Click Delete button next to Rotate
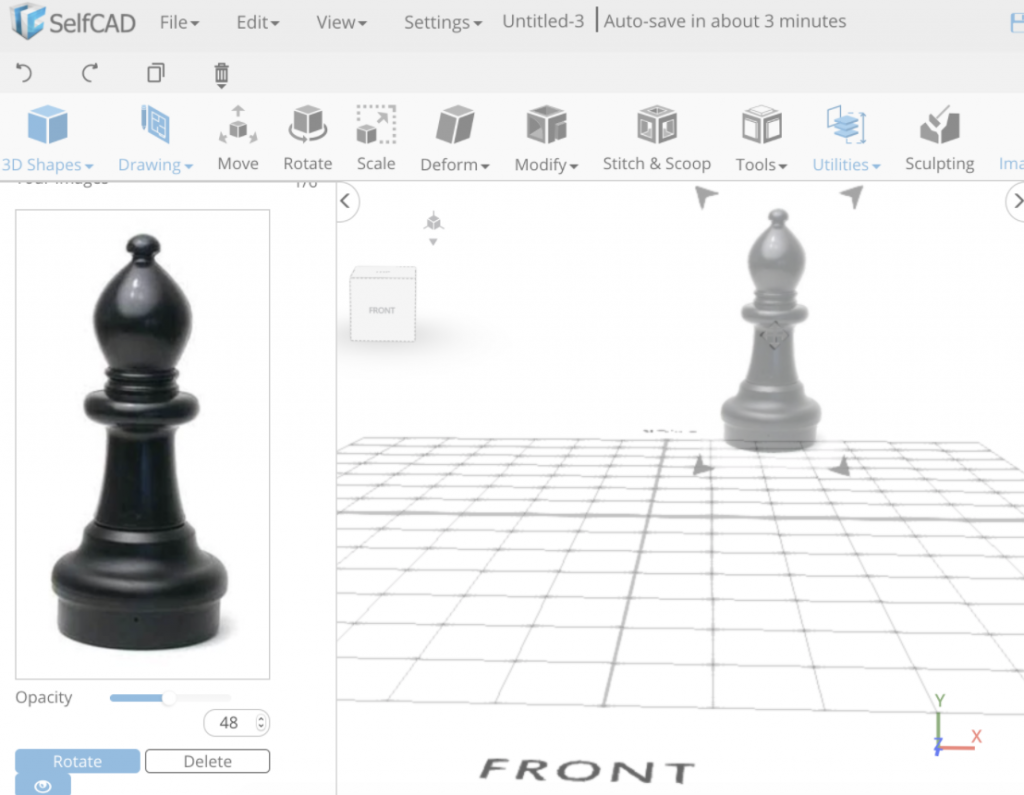The height and width of the screenshot is (795, 1024). pyautogui.click(x=207, y=761)
